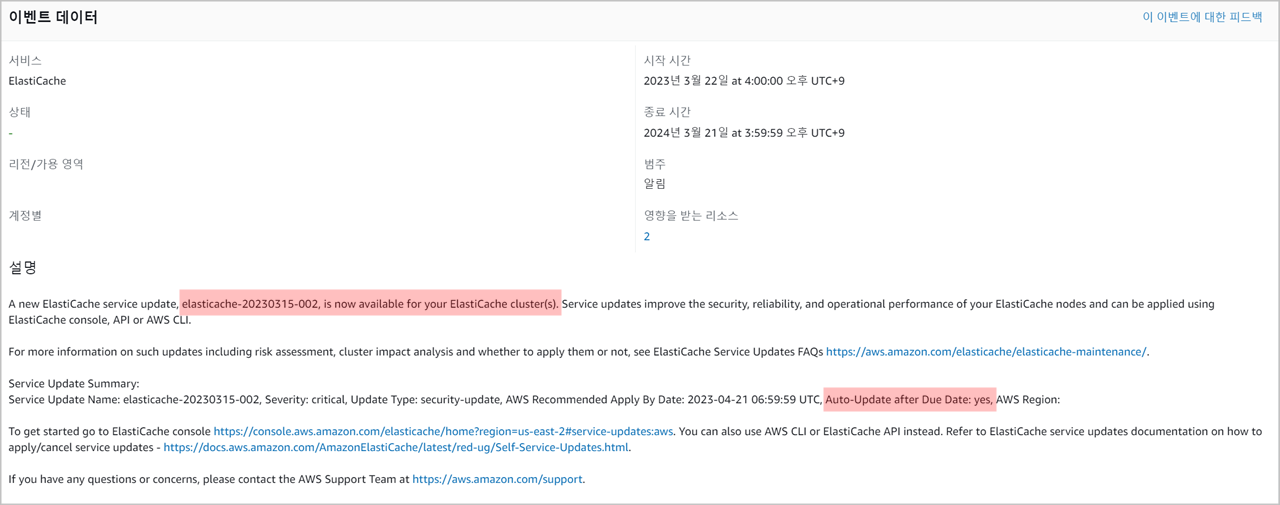Viewport: 1280px width, 505px height.
Task: Click the 종료 시간 value 2024년 3월 21일
Action: click(744, 133)
